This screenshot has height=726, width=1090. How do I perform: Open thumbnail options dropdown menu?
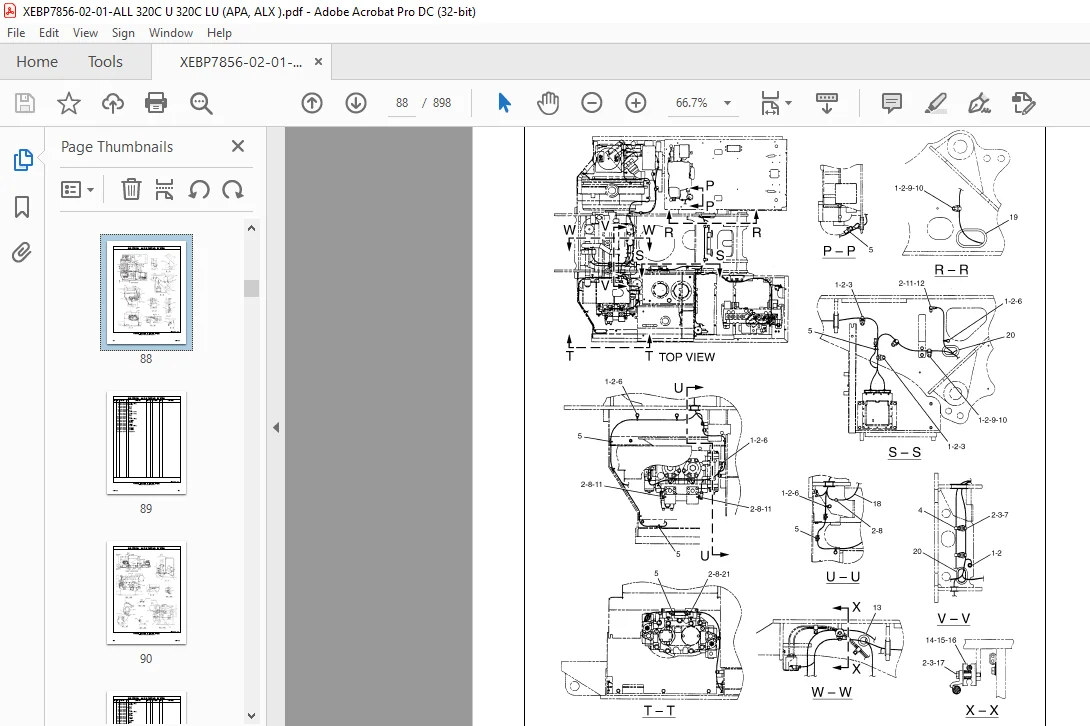[78, 189]
